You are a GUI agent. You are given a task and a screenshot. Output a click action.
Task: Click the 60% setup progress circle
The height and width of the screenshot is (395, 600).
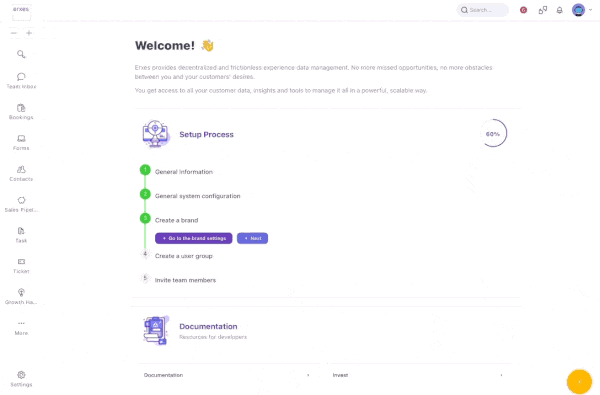(493, 134)
